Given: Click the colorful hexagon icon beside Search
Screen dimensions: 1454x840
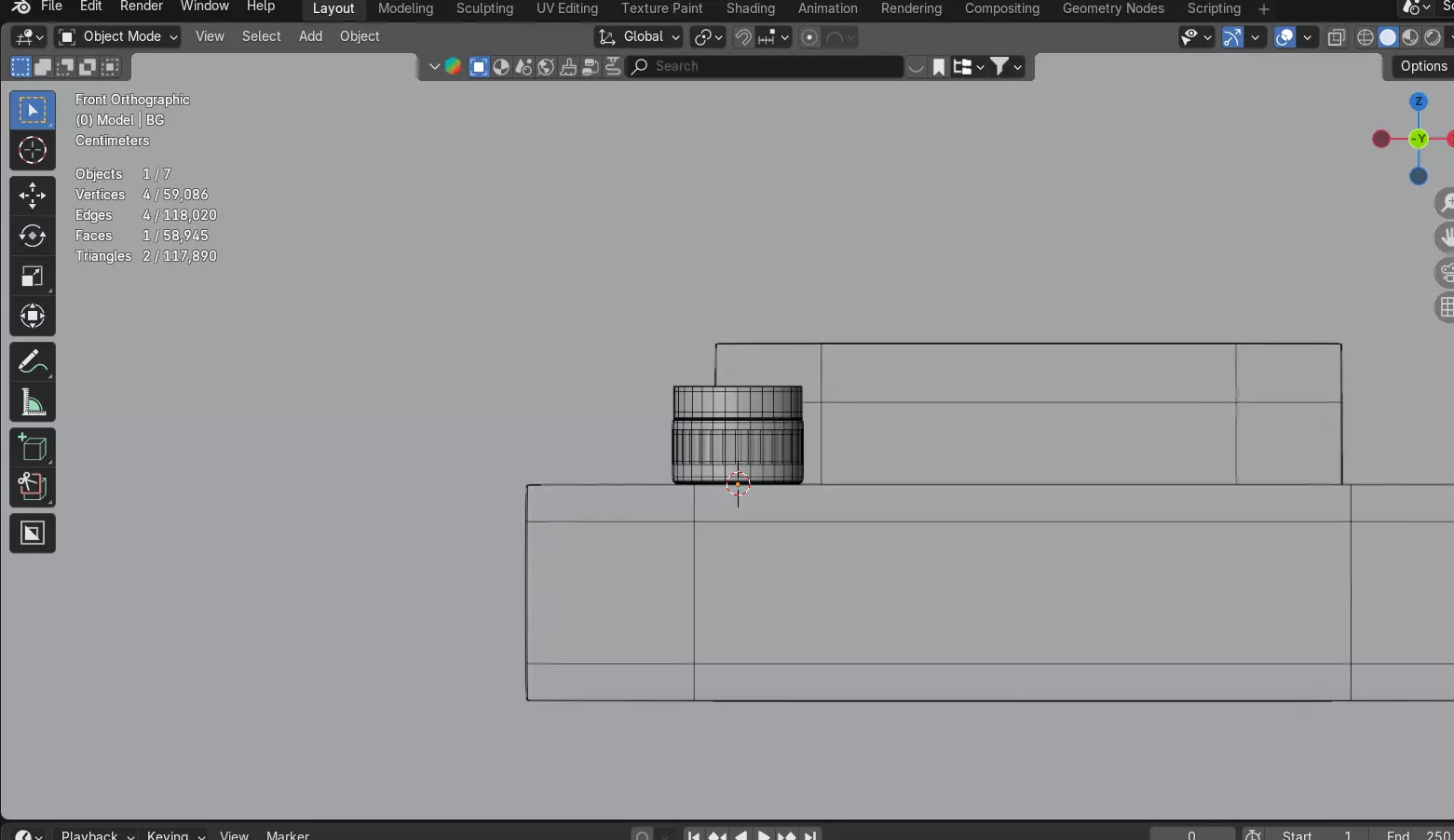Looking at the screenshot, I should [454, 66].
